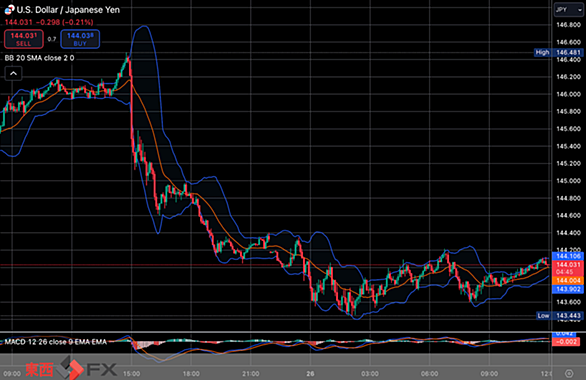Image resolution: width=586 pixels, height=380 pixels.
Task: Click the red 144.031 current price tag
Action: pyautogui.click(x=568, y=265)
